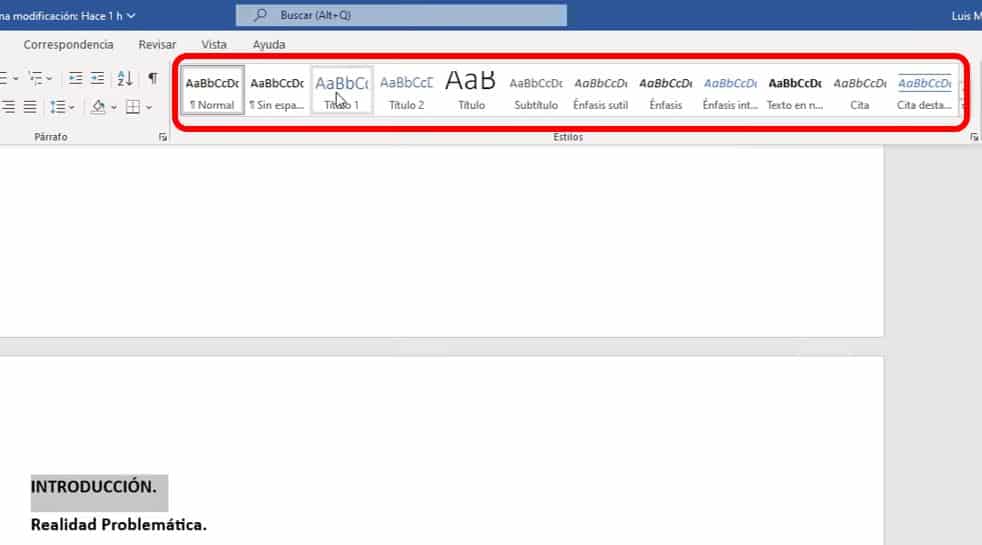This screenshot has height=545, width=982.
Task: Toggle the show paragraph marks icon
Action: [152, 78]
